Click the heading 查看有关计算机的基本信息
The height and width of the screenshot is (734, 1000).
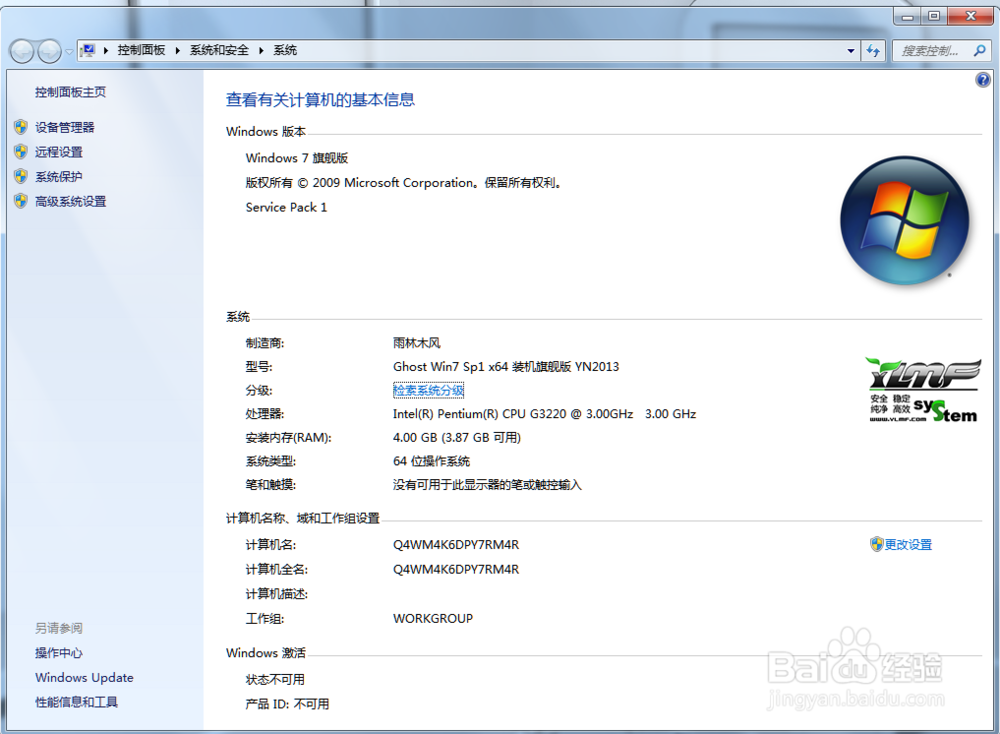(x=320, y=99)
